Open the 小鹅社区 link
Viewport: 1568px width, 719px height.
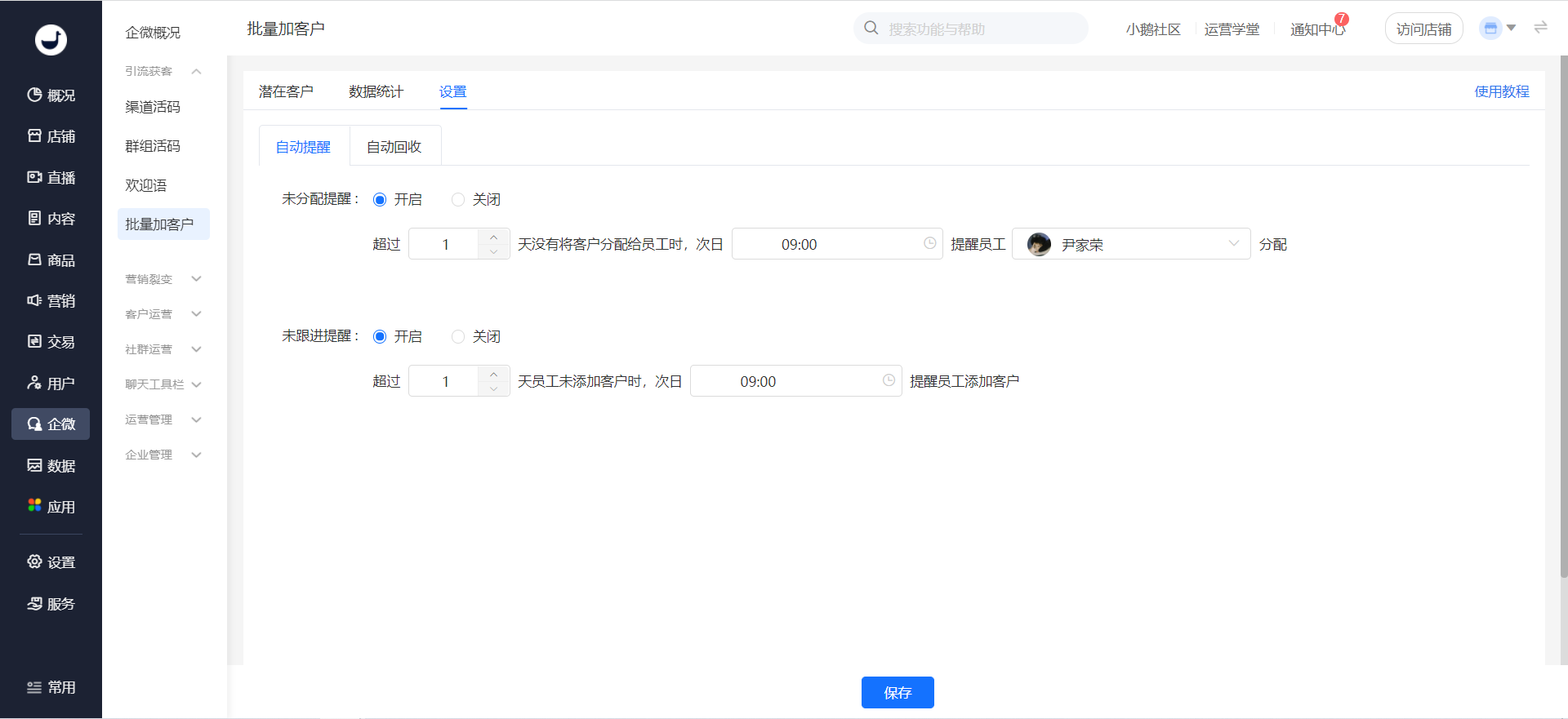pyautogui.click(x=1153, y=29)
